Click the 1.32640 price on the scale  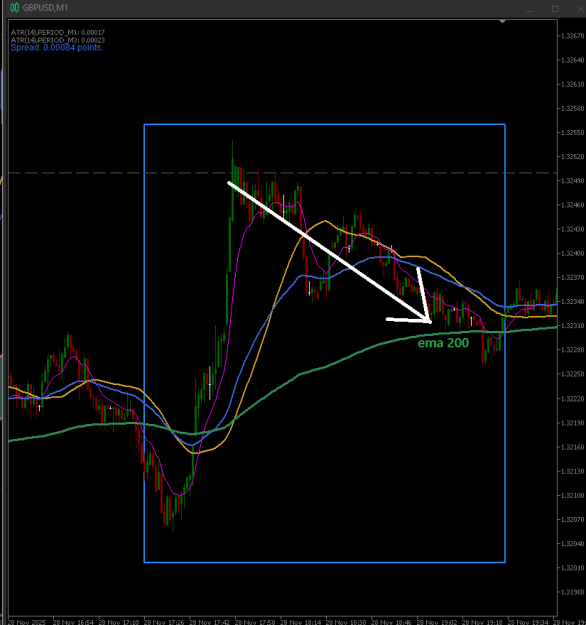(572, 60)
